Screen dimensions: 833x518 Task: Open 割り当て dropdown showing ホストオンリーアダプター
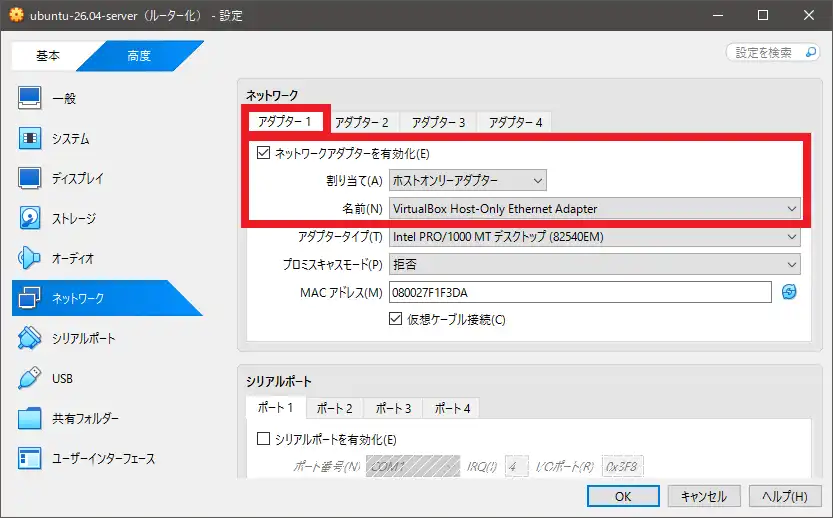468,181
